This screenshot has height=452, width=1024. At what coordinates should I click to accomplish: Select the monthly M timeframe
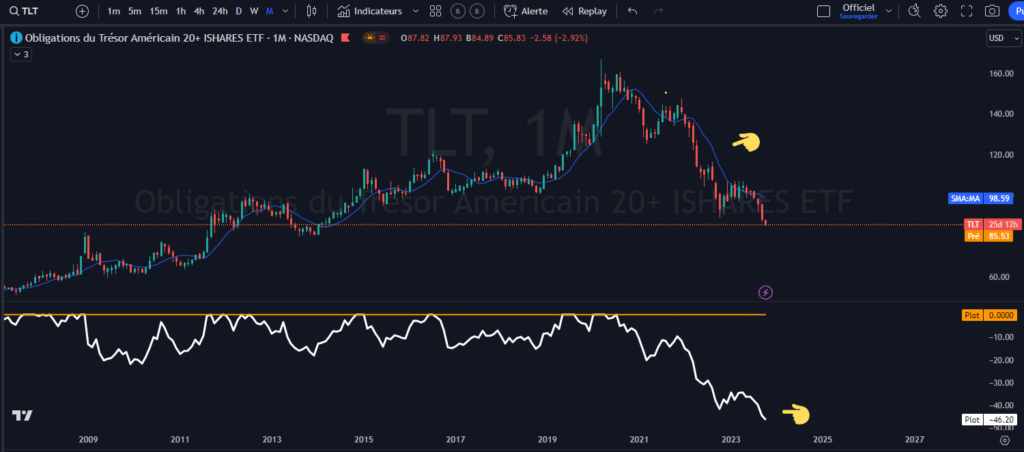pos(269,11)
